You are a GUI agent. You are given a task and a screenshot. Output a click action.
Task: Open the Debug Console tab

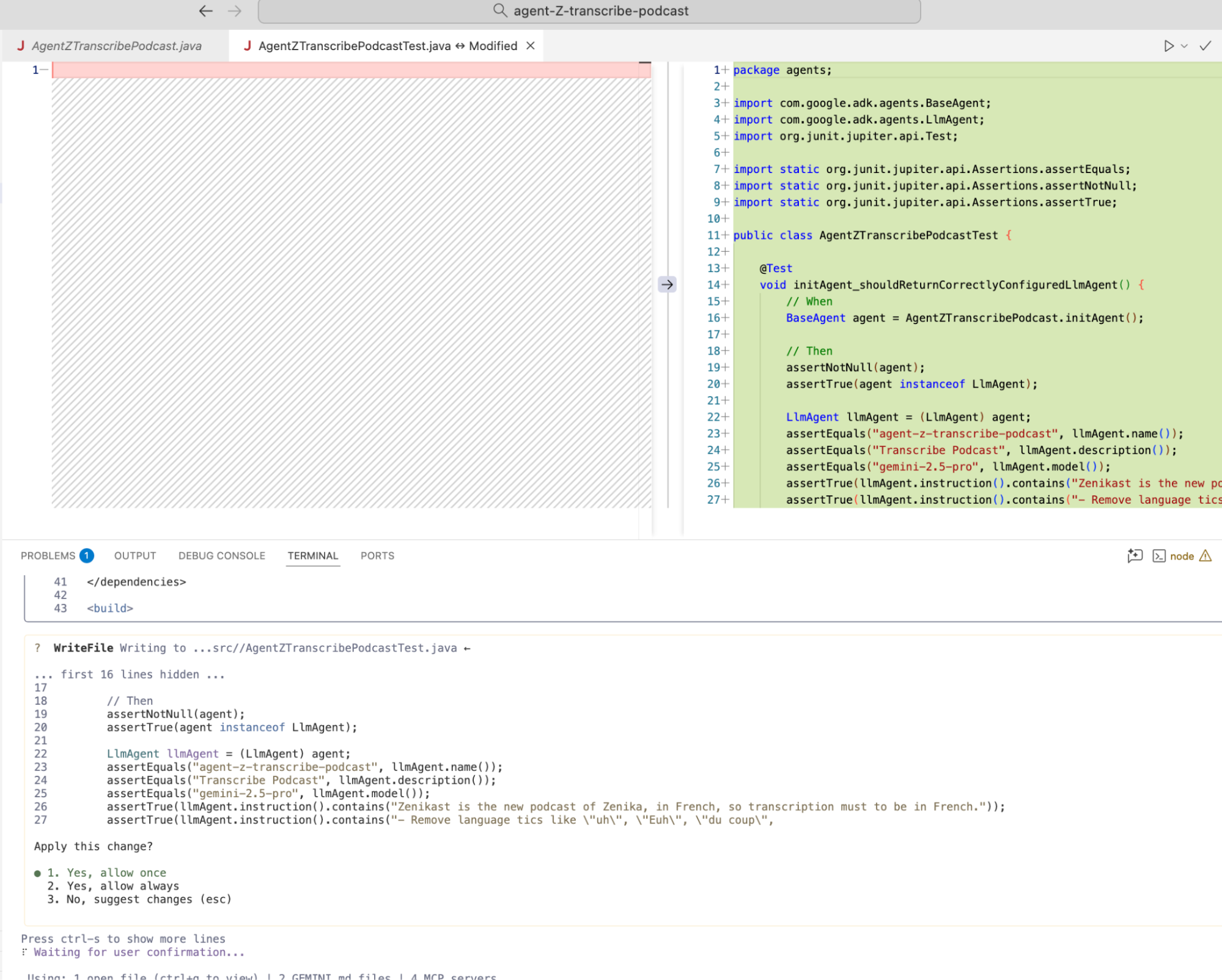pyautogui.click(x=222, y=556)
